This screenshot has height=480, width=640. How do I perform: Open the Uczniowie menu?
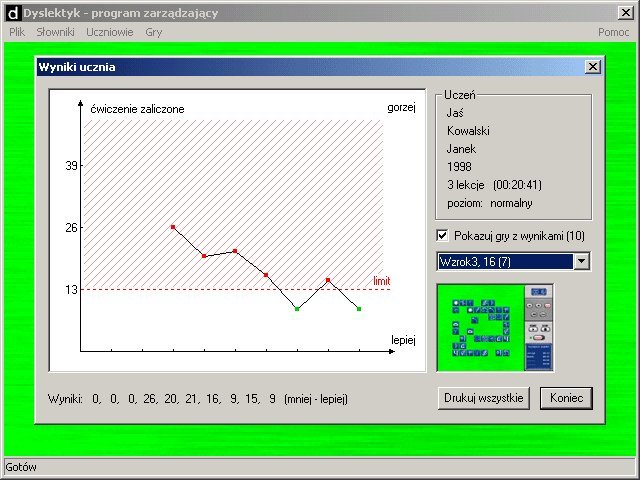pyautogui.click(x=110, y=32)
